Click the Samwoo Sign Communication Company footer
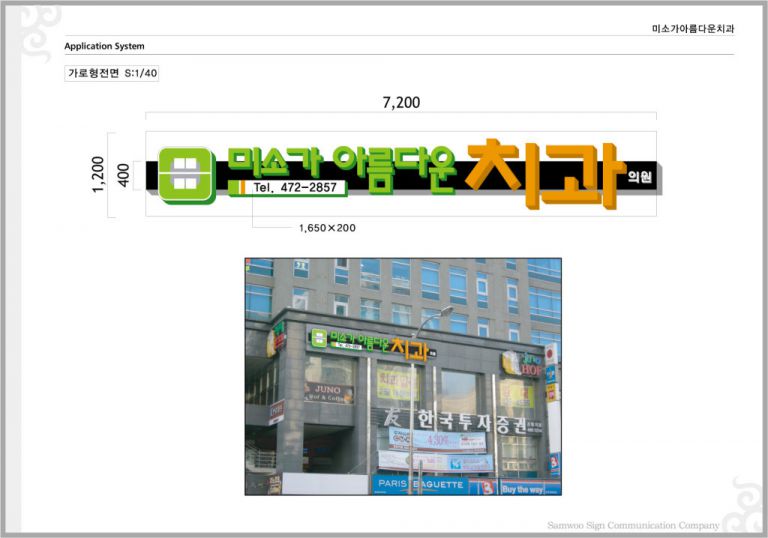The height and width of the screenshot is (538, 768). (x=633, y=525)
